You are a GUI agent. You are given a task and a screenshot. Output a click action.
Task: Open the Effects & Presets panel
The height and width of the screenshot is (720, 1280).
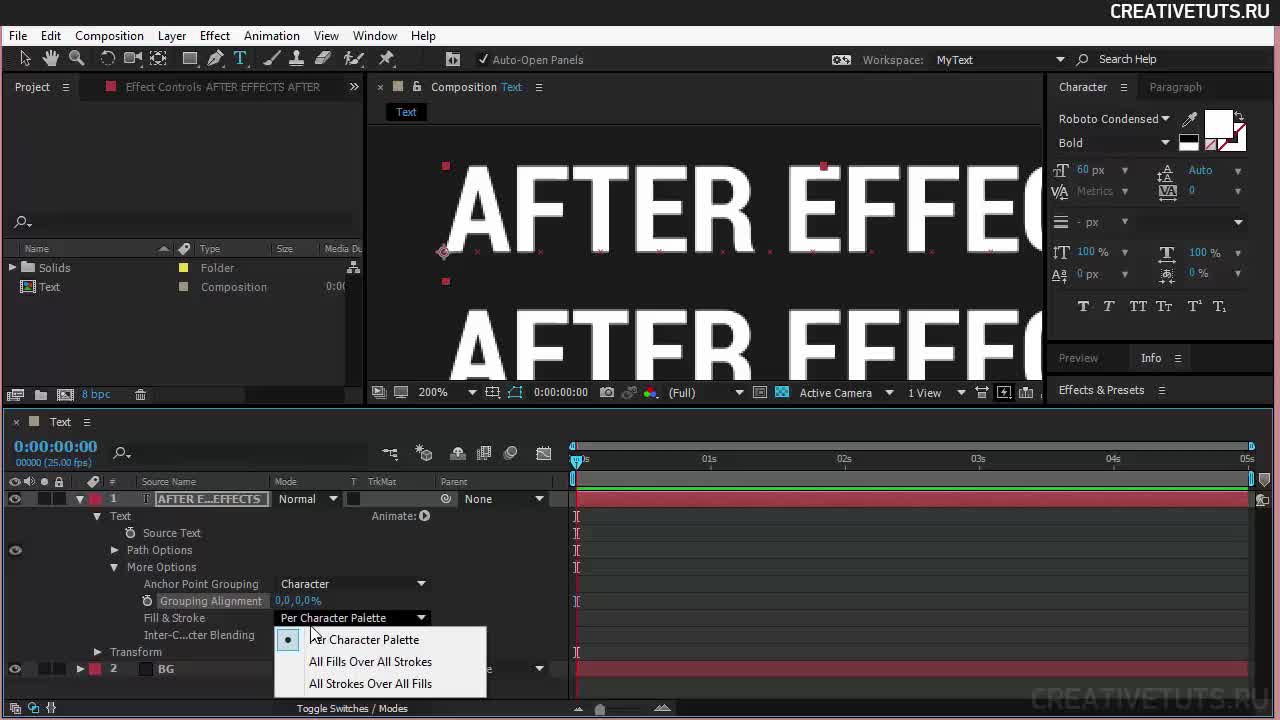point(1101,390)
